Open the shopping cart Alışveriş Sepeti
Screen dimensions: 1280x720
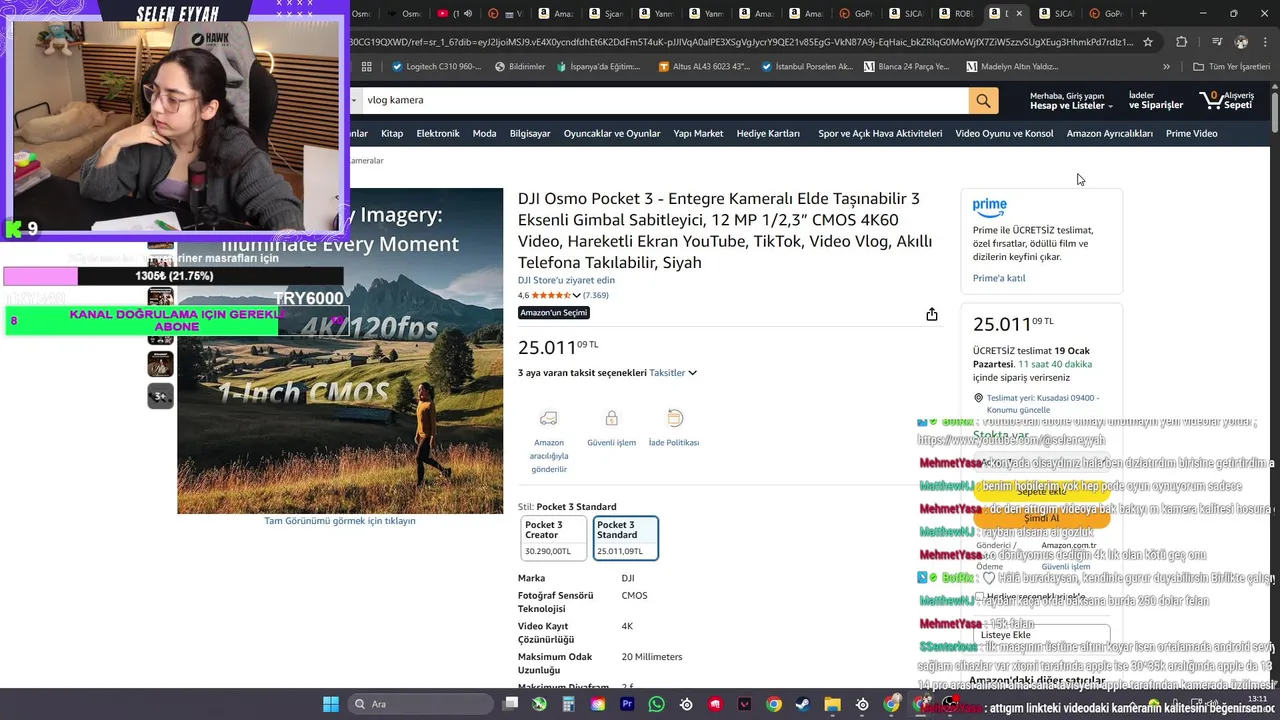1225,100
